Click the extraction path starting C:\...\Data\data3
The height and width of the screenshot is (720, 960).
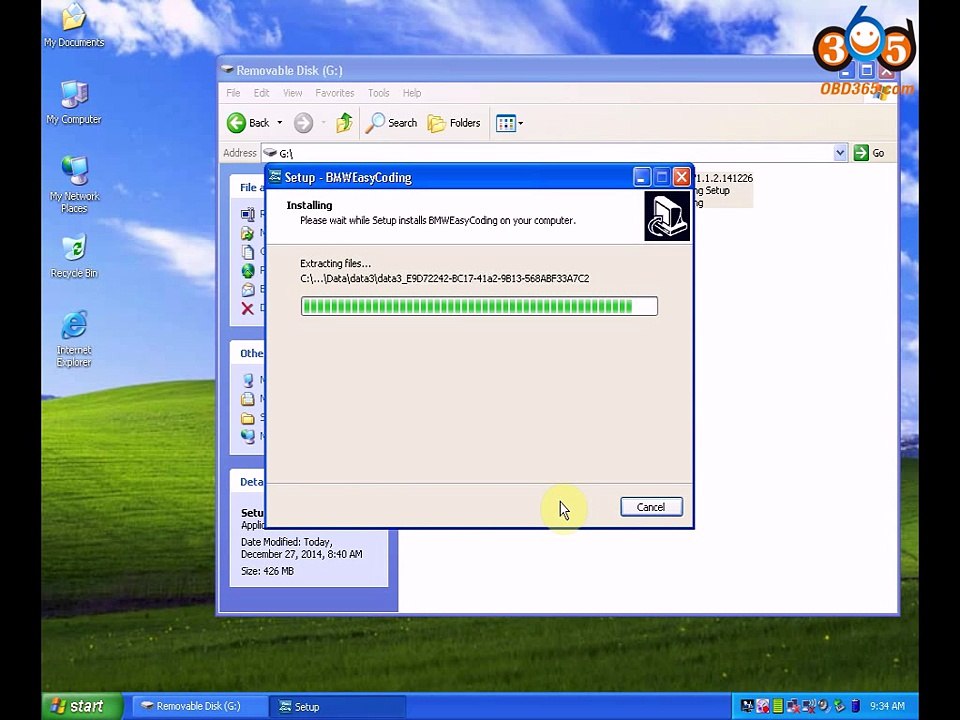pos(444,279)
